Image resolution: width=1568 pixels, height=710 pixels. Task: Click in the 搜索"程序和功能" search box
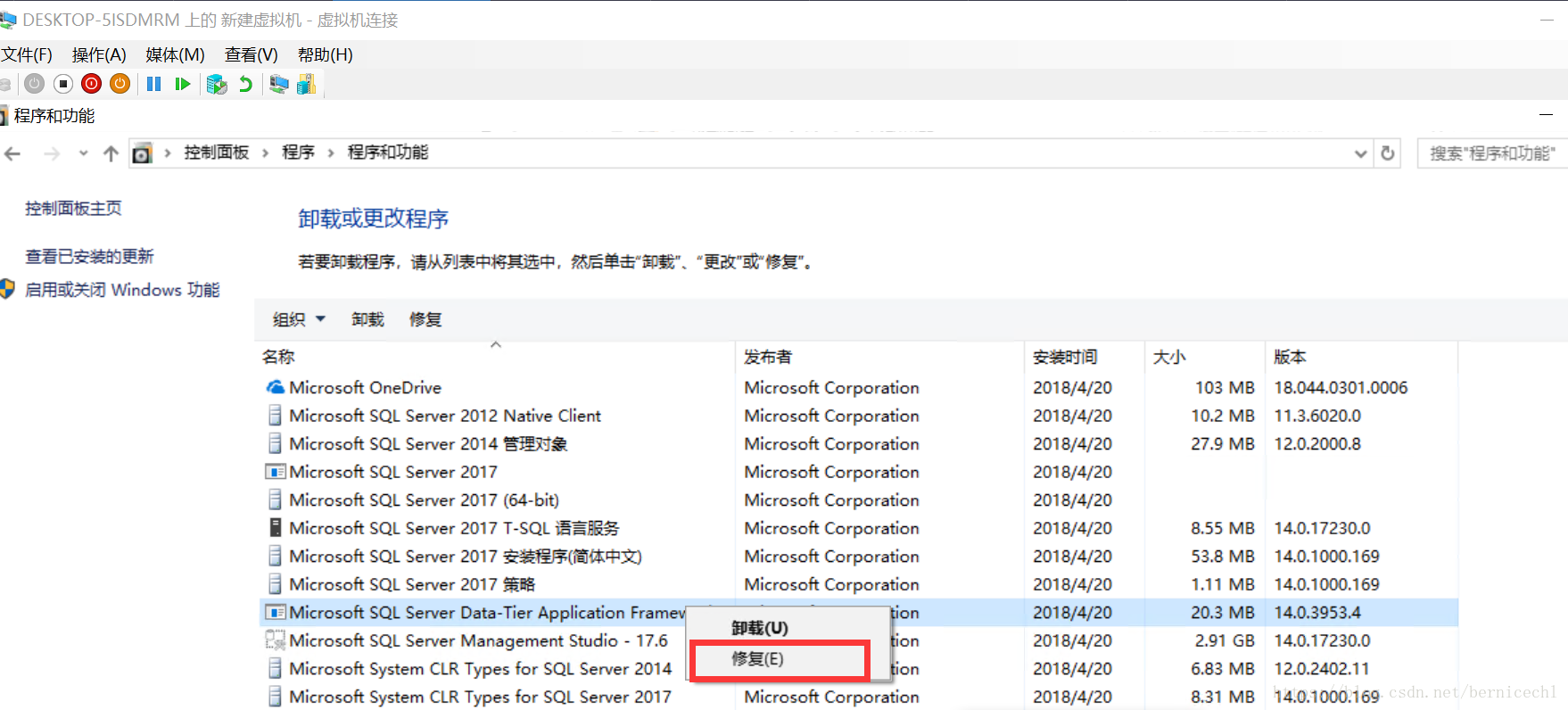[x=1491, y=153]
